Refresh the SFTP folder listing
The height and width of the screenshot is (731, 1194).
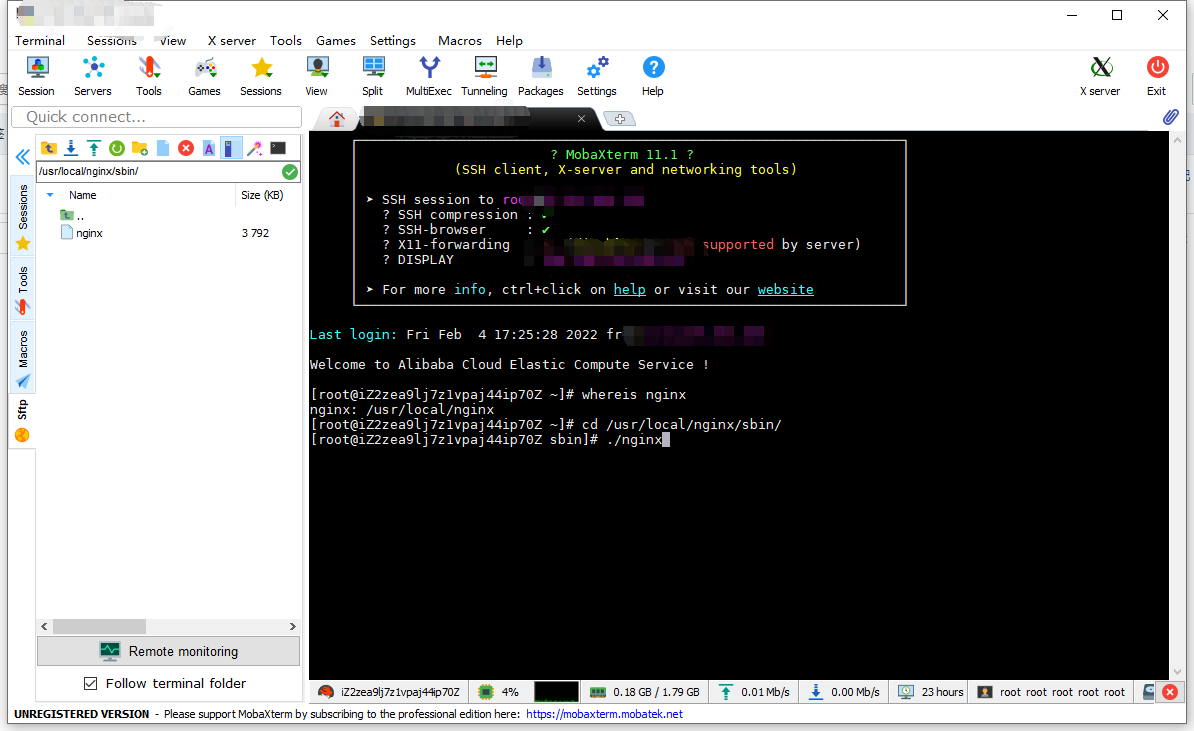pyautogui.click(x=117, y=148)
